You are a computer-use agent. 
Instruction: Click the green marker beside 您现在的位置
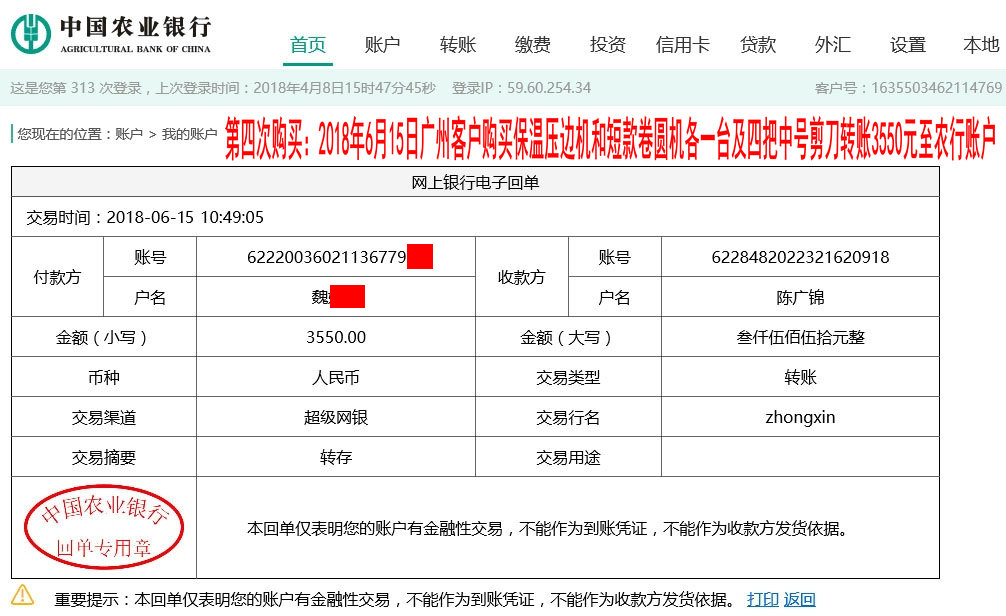click(x=14, y=131)
